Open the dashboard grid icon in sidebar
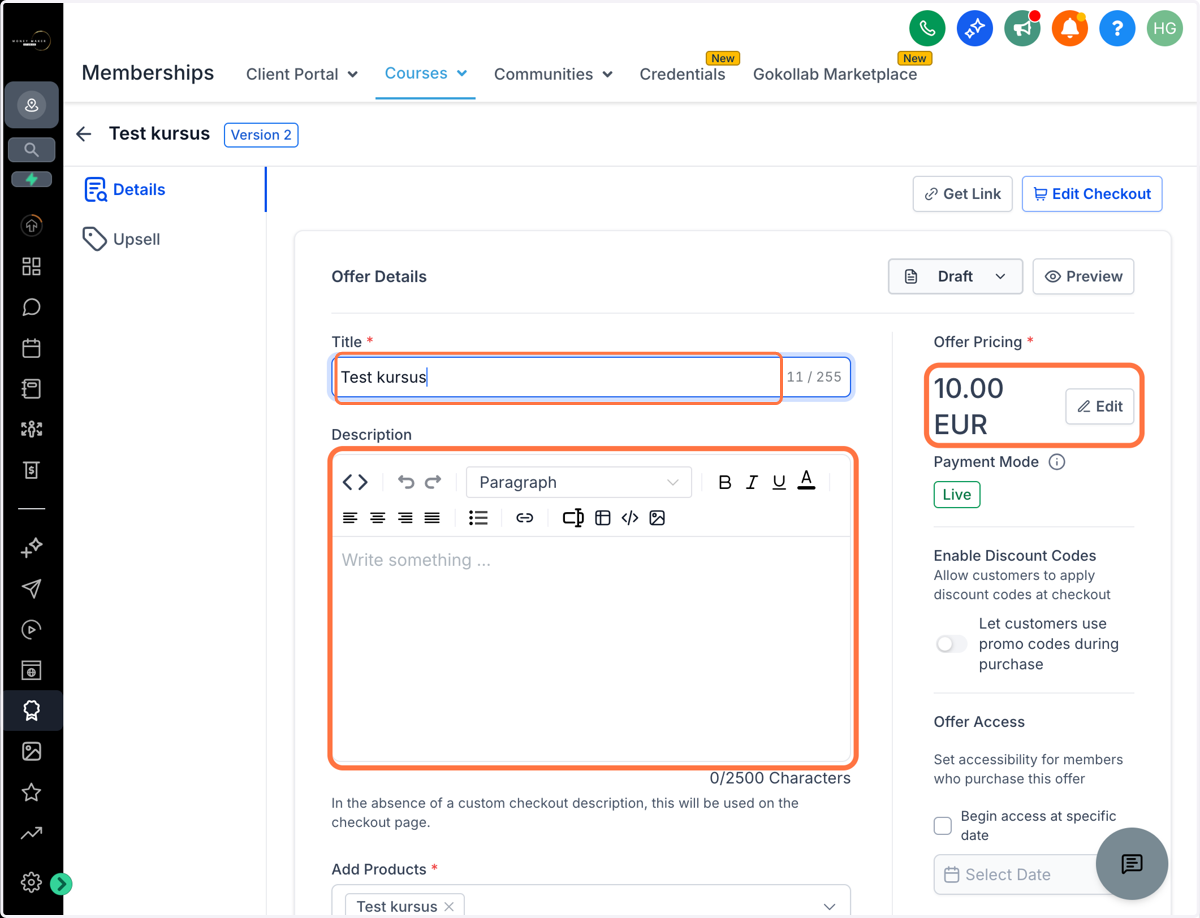The width and height of the screenshot is (1200, 918). (x=31, y=266)
